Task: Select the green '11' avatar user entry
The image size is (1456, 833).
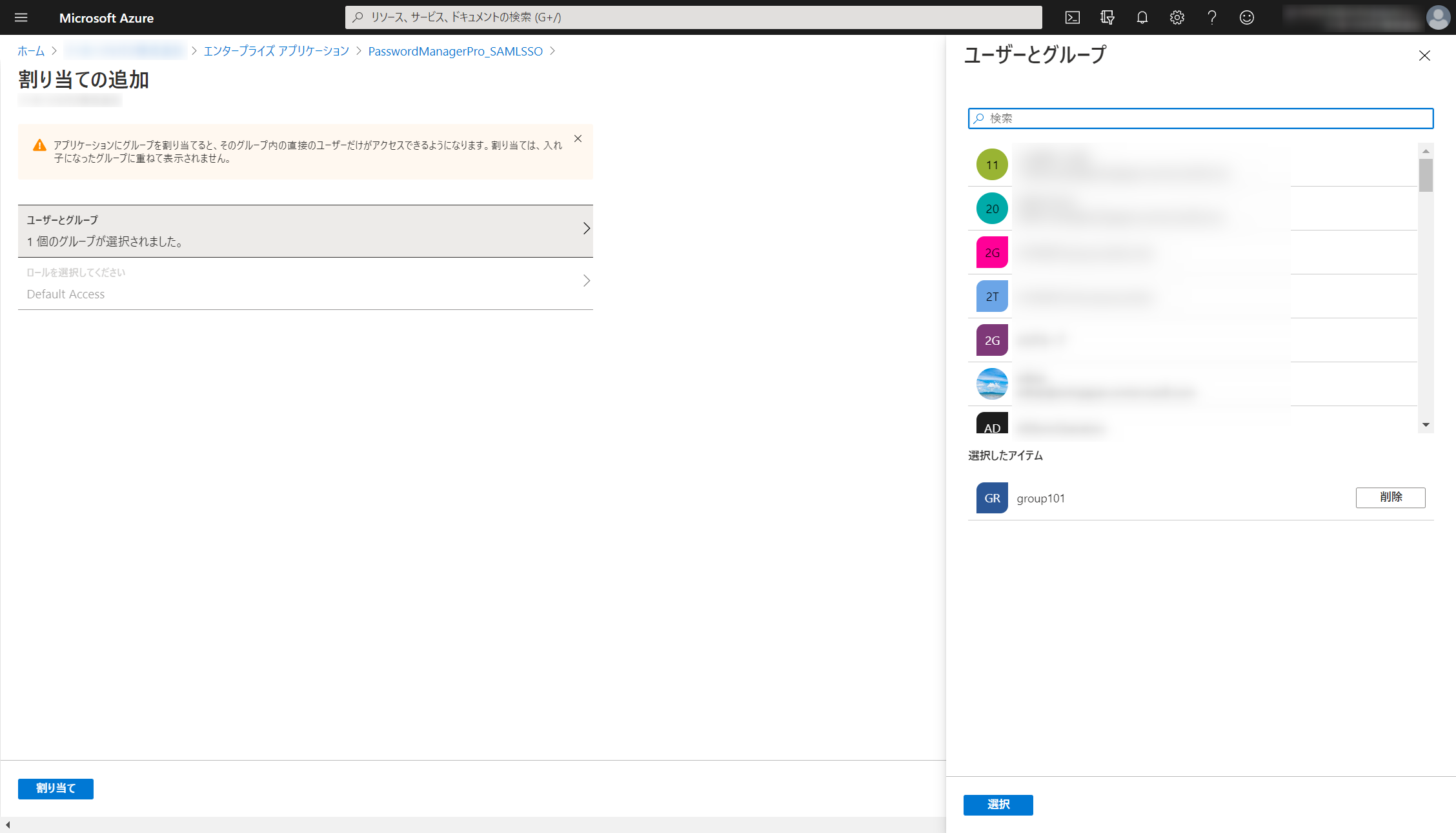Action: point(992,165)
